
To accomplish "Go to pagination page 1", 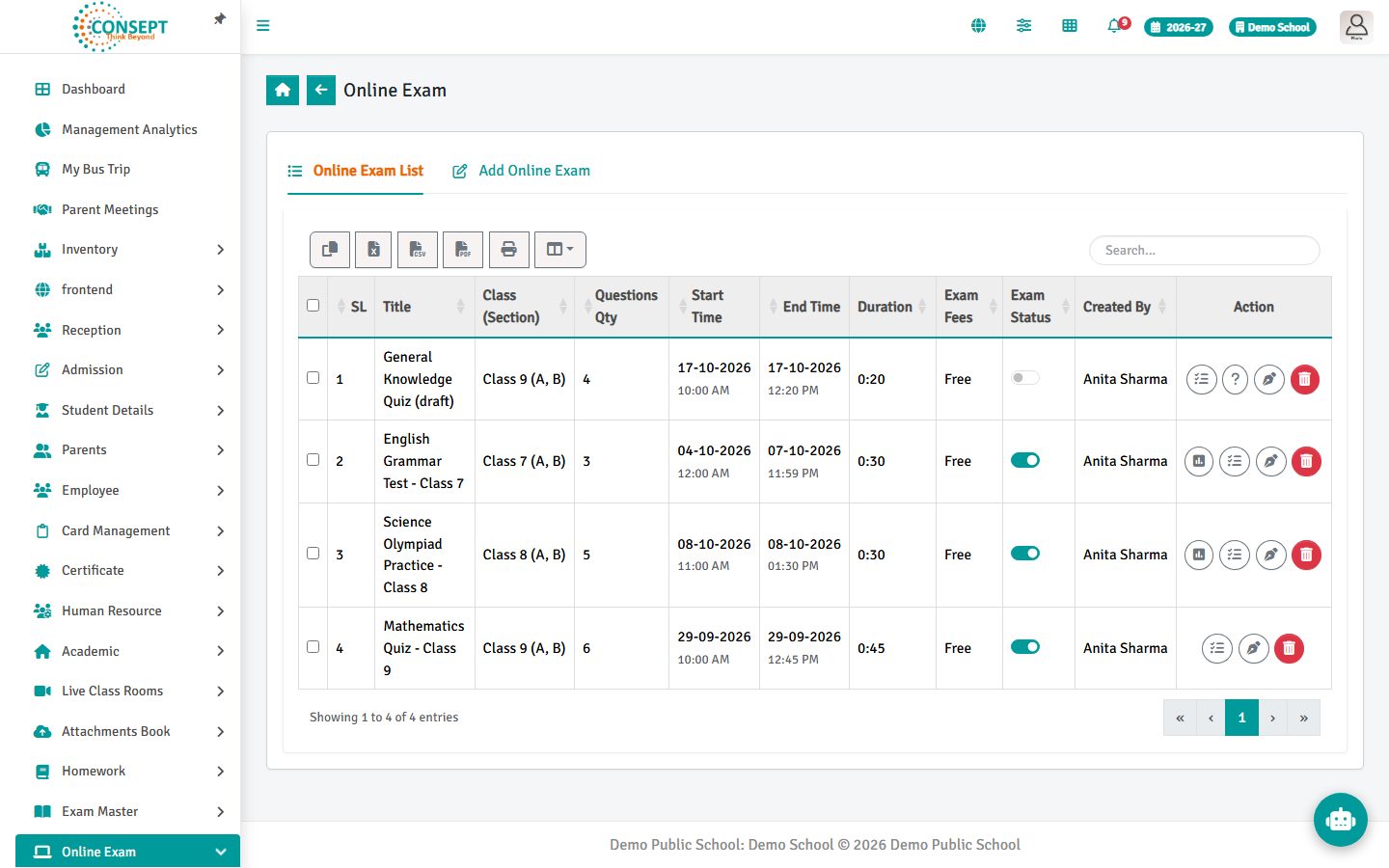I will (x=1241, y=718).
